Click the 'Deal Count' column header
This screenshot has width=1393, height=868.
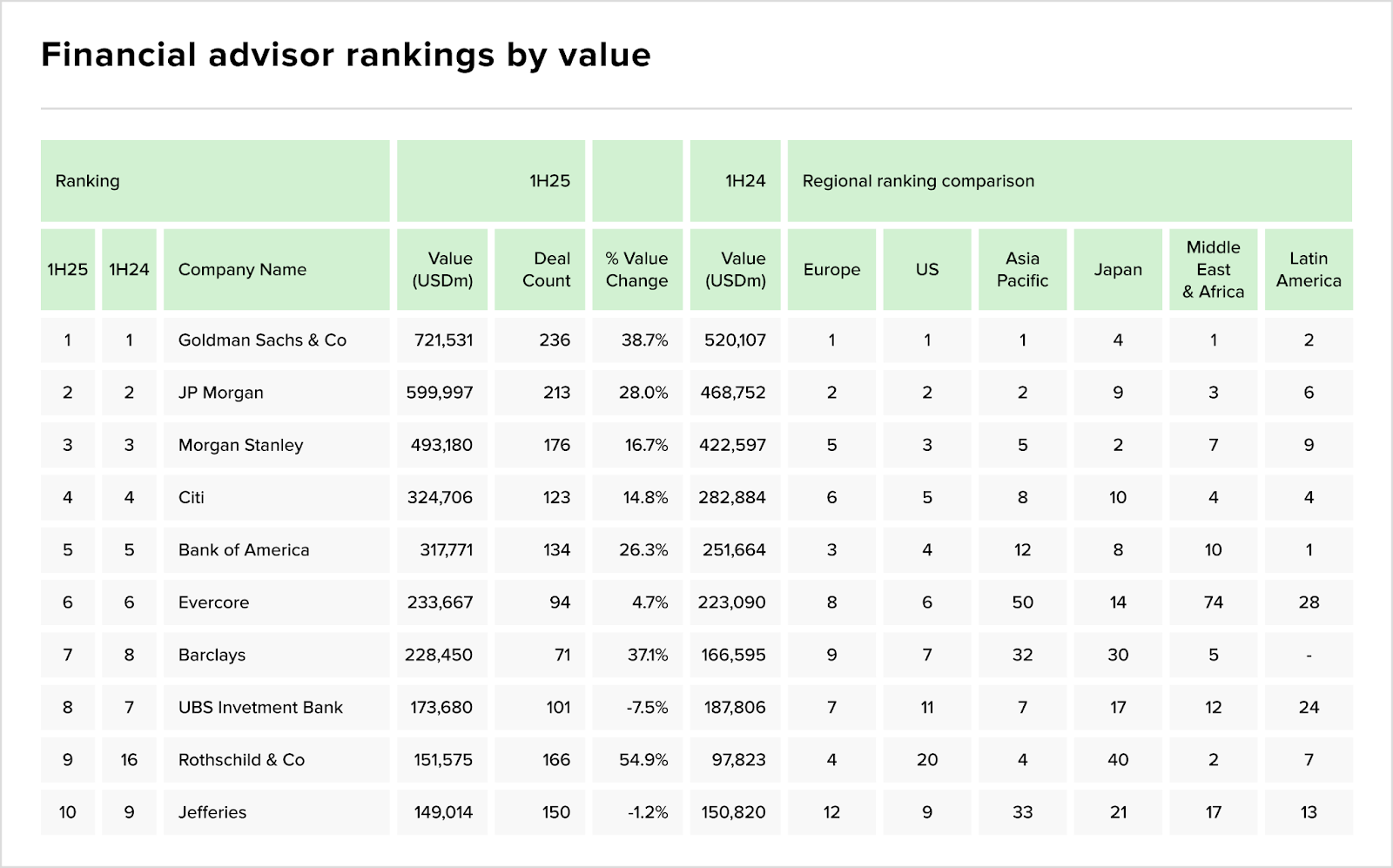(540, 270)
